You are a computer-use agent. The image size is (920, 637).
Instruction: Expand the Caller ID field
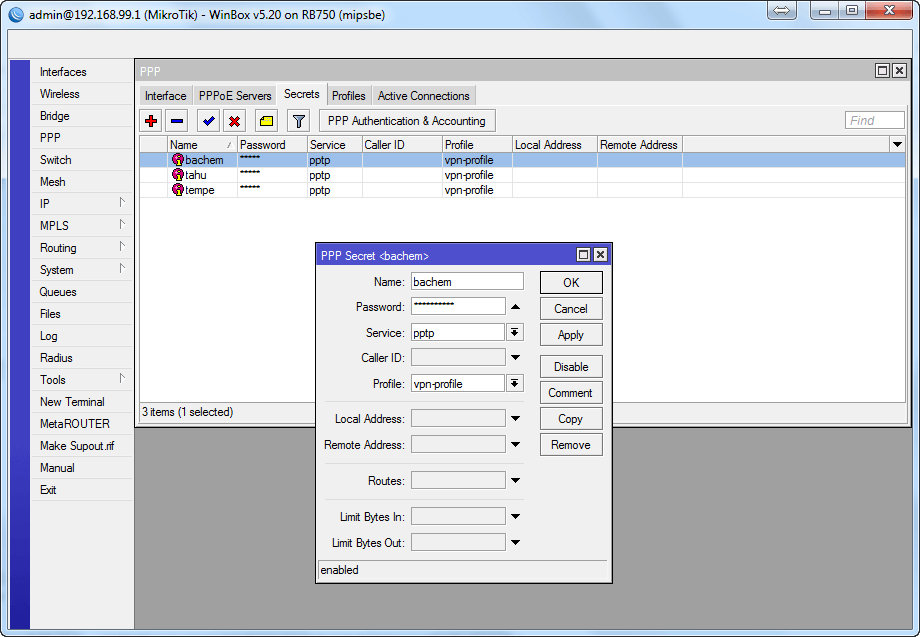515,357
